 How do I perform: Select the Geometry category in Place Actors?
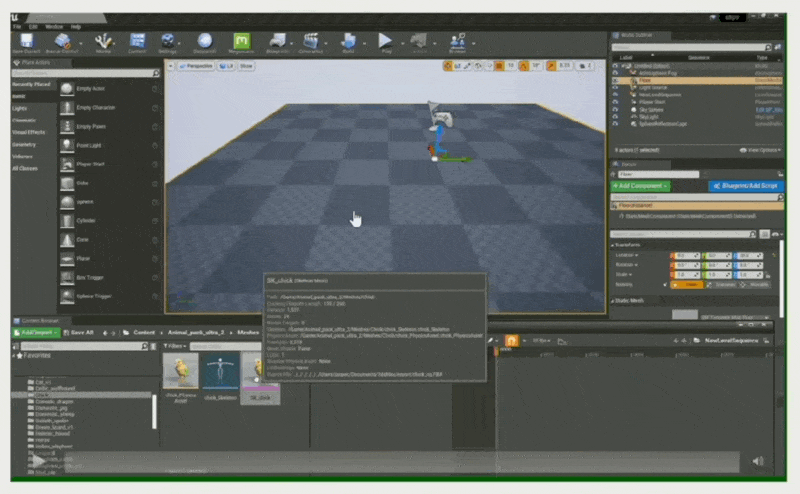[x=25, y=143]
